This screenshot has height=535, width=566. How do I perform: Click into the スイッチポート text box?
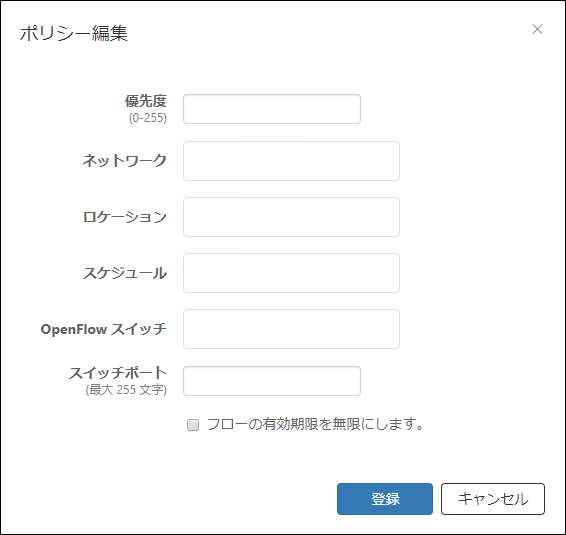click(x=272, y=381)
